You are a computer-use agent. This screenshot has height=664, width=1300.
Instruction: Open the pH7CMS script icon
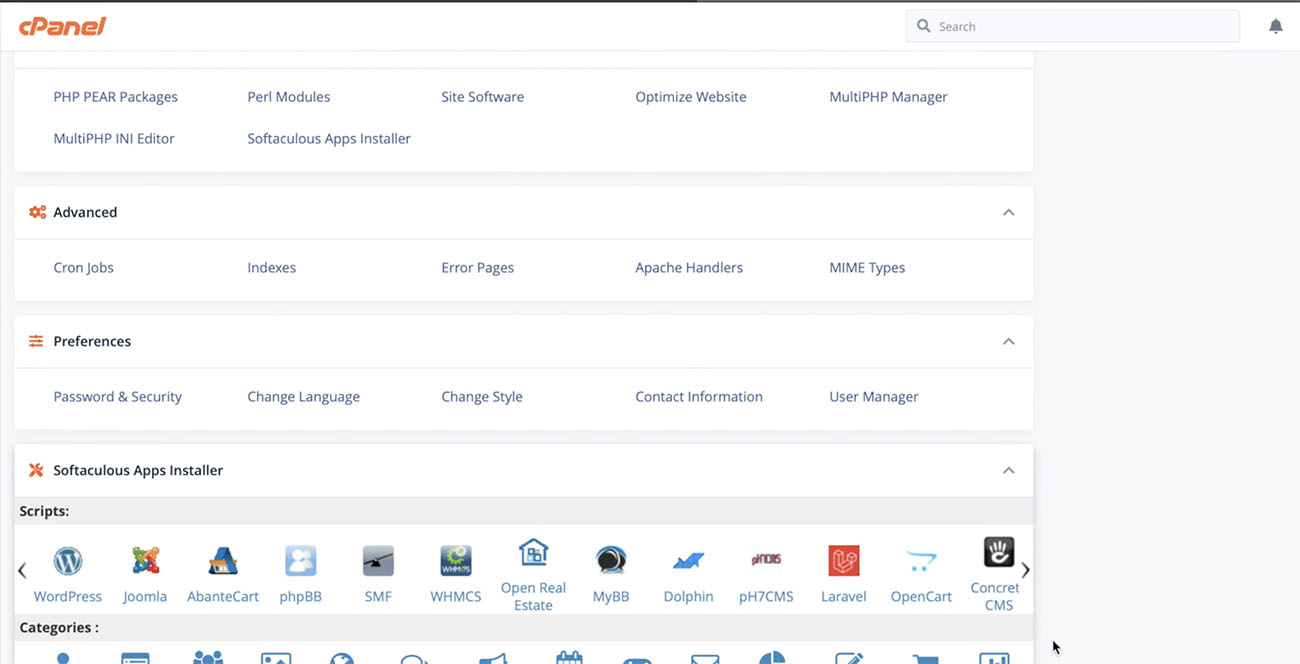tap(766, 560)
